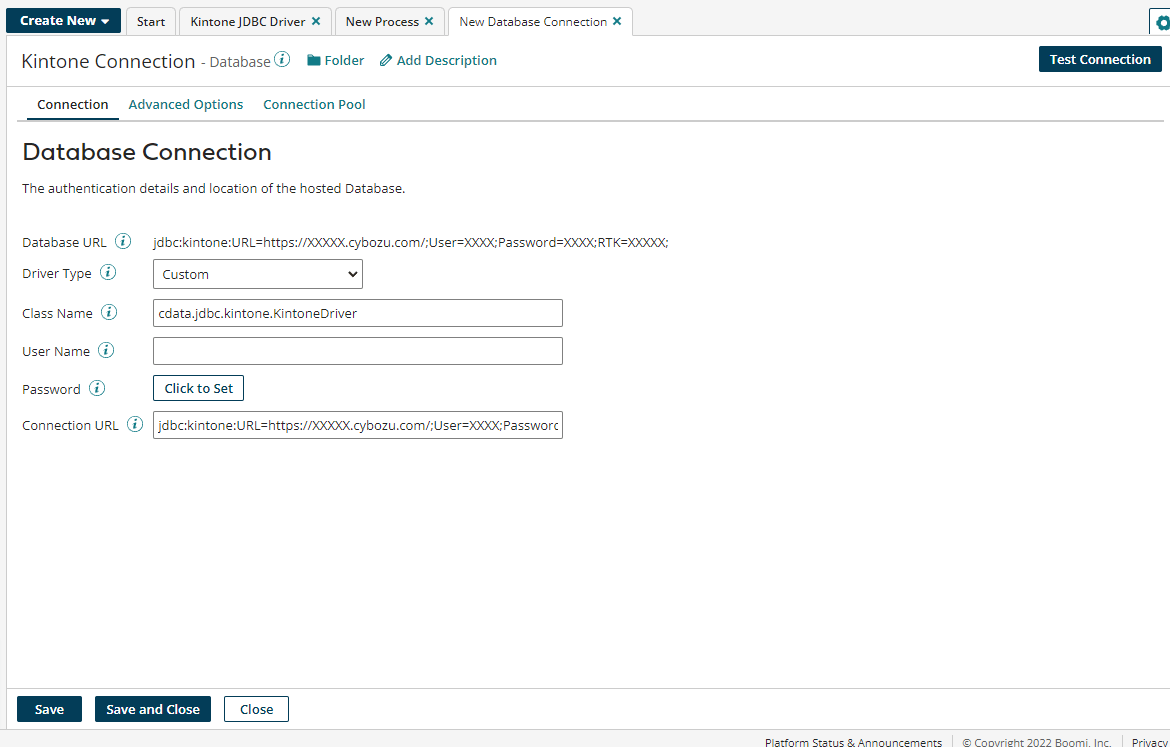
Task: Open the Advanced Options sub-tab
Action: click(186, 104)
